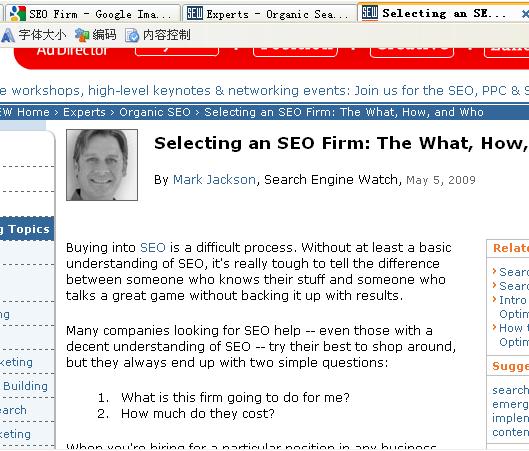Go to the SEW Home breadcrumb link
This screenshot has width=529, height=451.
[25, 112]
